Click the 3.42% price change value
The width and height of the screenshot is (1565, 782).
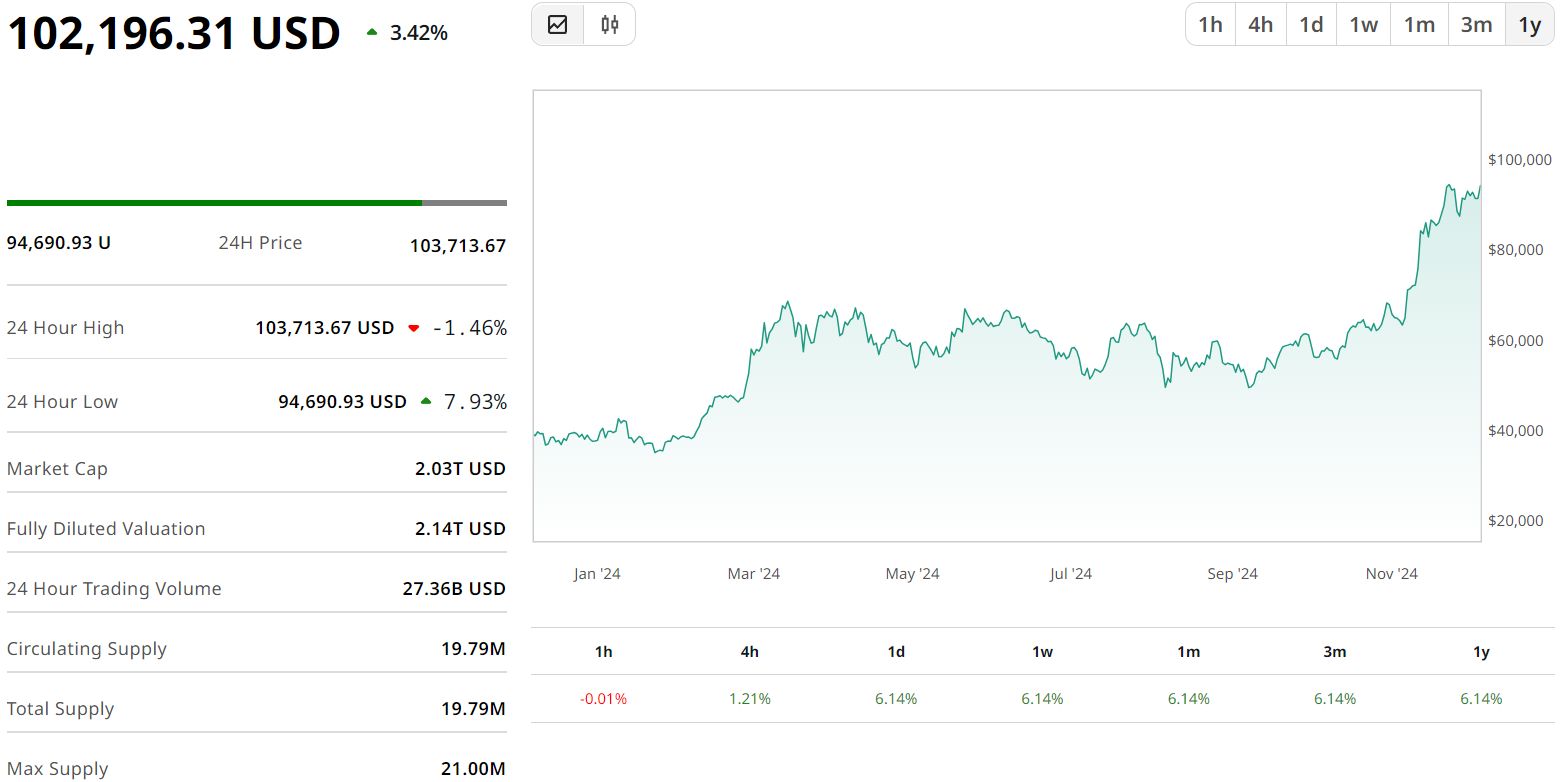(419, 33)
